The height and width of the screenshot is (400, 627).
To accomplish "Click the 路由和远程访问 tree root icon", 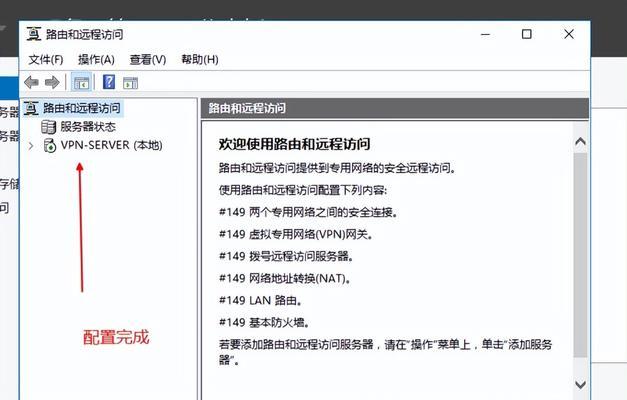I will click(31, 108).
